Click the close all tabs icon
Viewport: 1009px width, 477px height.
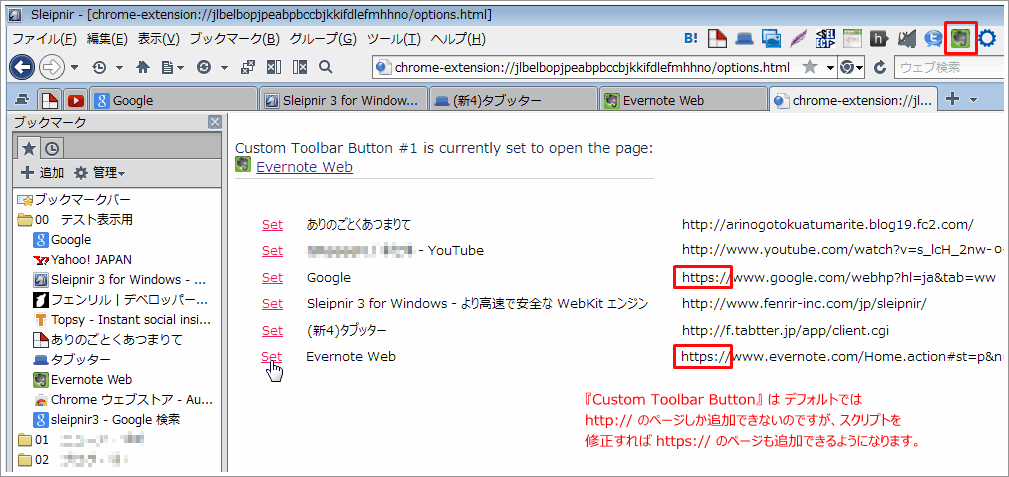pos(248,67)
